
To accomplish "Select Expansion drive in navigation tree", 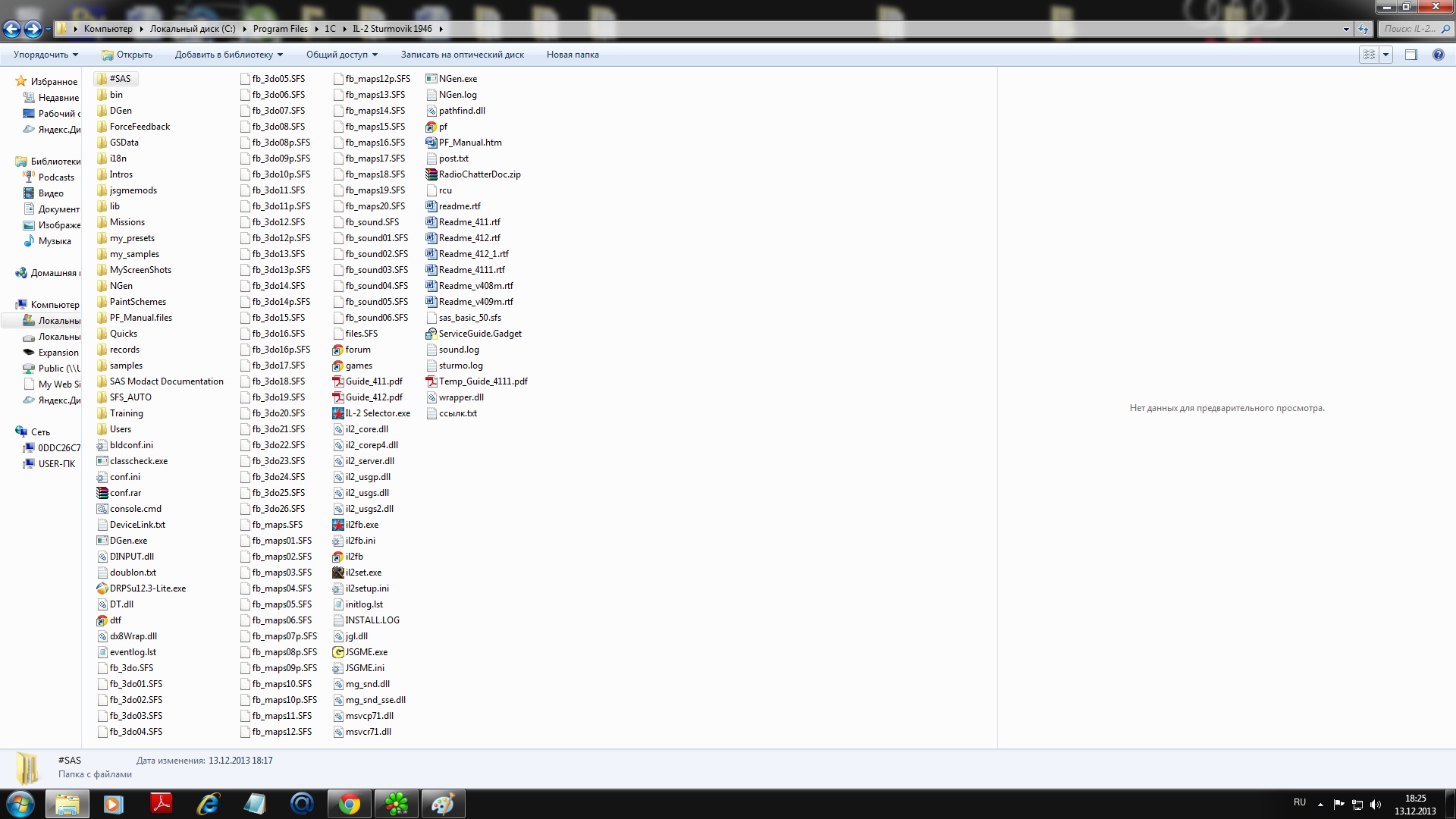I will click(x=58, y=353).
